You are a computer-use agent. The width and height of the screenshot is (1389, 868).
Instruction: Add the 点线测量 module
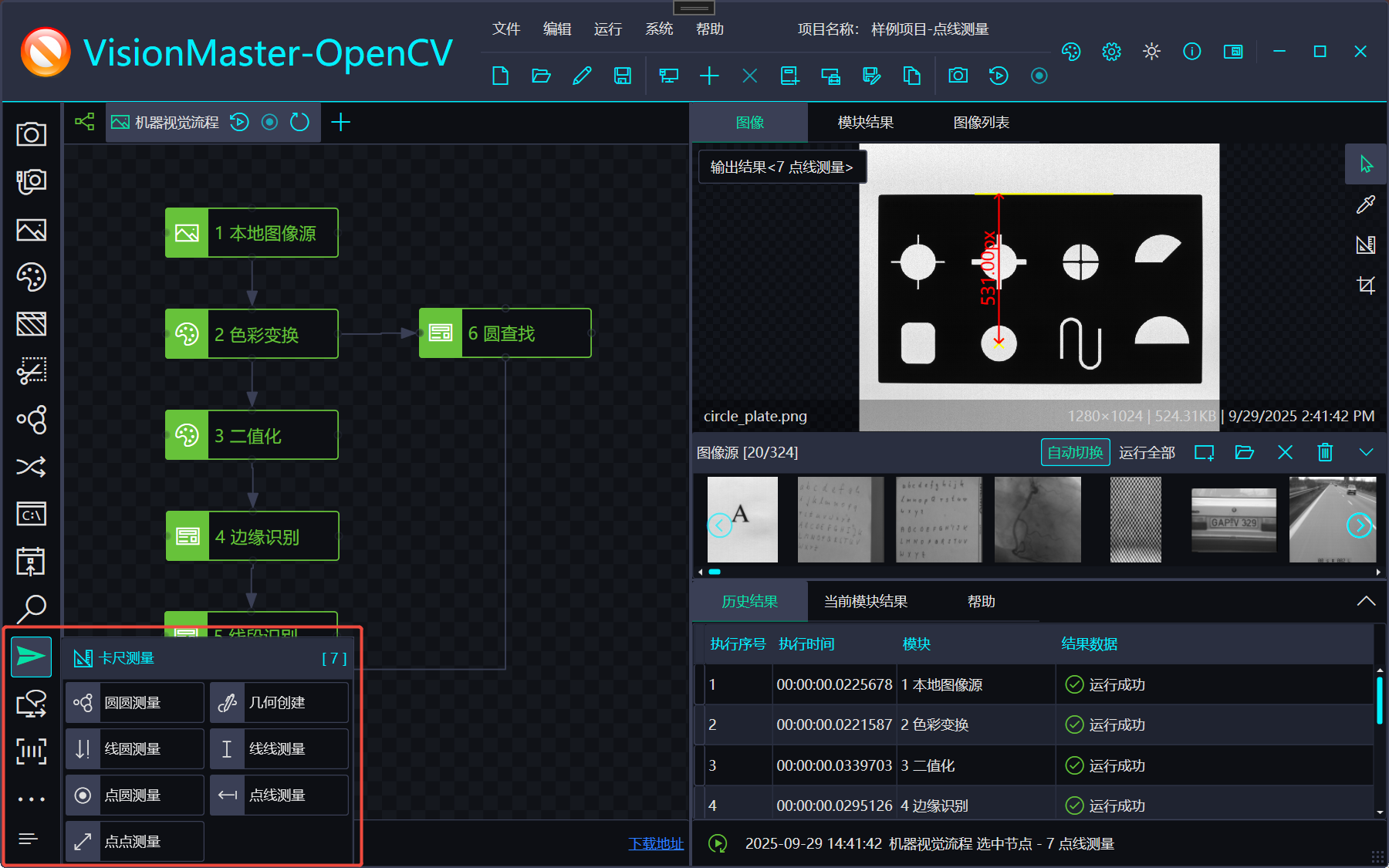(279, 795)
